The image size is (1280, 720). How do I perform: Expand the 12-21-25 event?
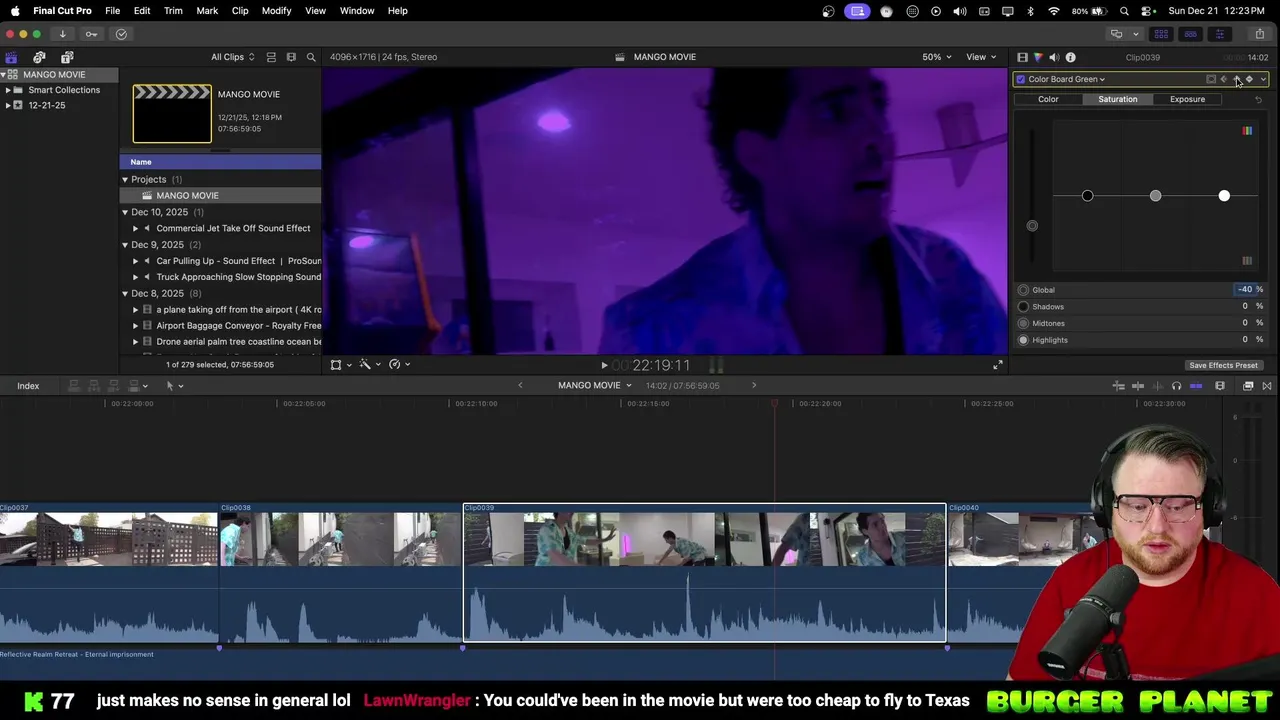pos(8,105)
